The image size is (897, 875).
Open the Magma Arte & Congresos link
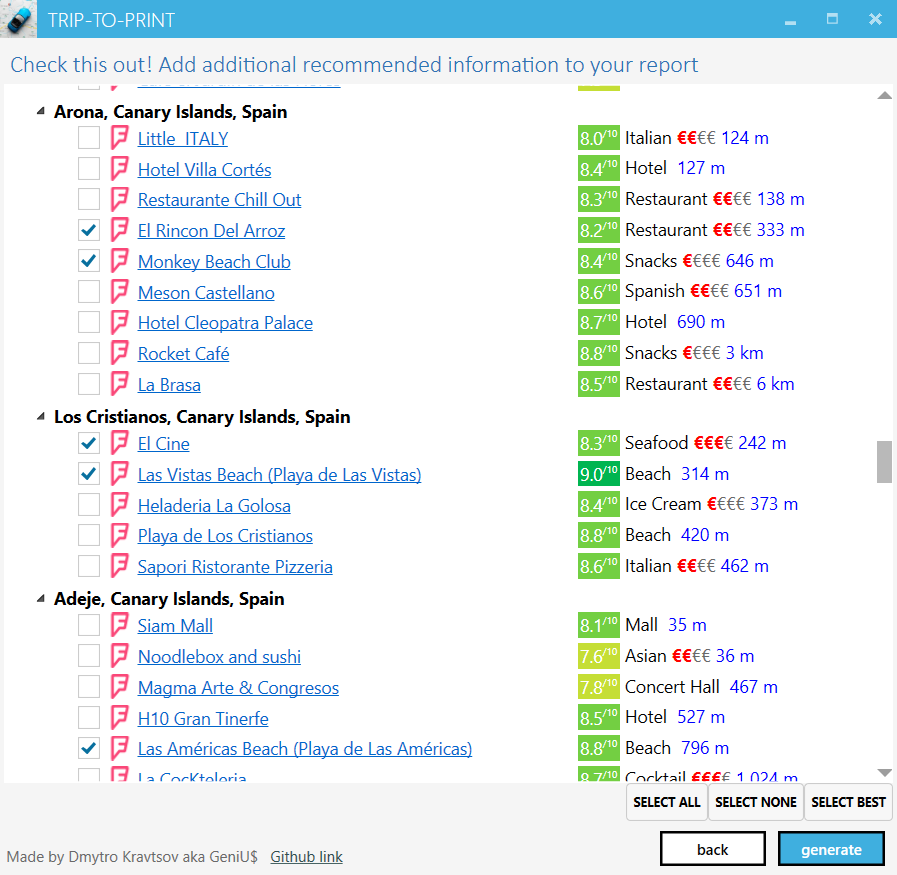238,687
